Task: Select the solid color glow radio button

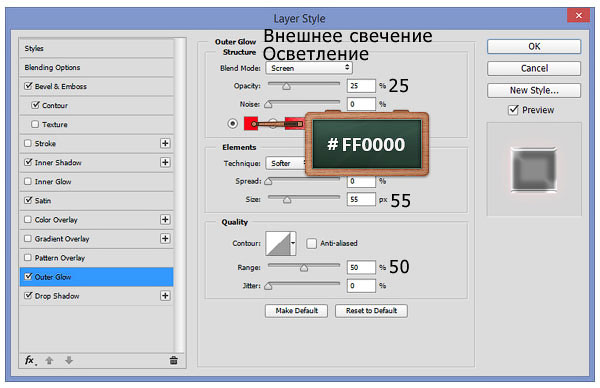Action: [232, 123]
